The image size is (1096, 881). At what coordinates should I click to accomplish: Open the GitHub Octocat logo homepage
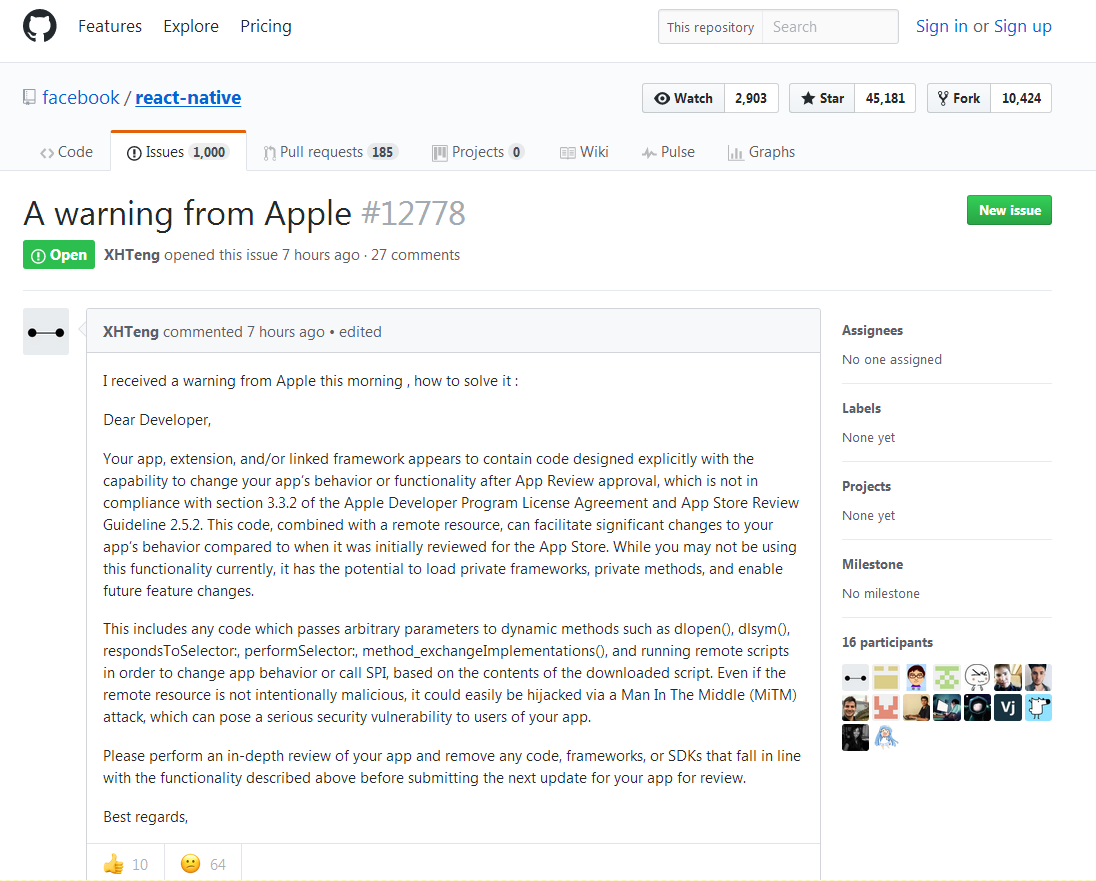(x=39, y=26)
